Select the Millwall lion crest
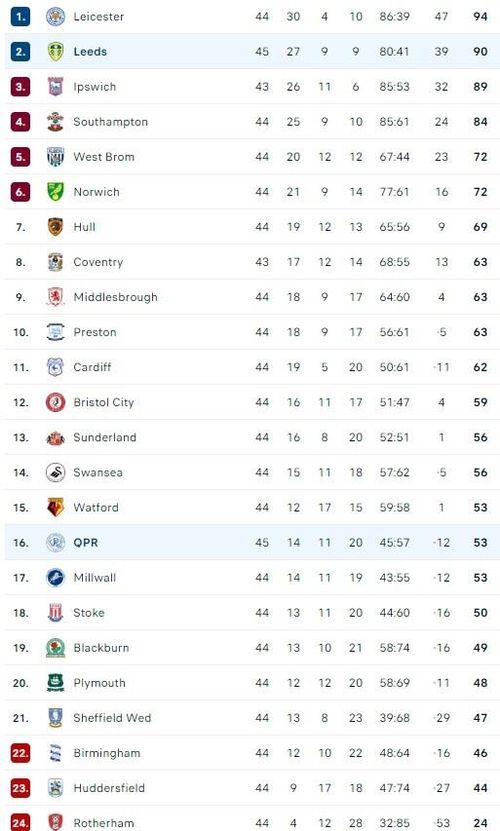Image resolution: width=500 pixels, height=831 pixels. pos(55,578)
